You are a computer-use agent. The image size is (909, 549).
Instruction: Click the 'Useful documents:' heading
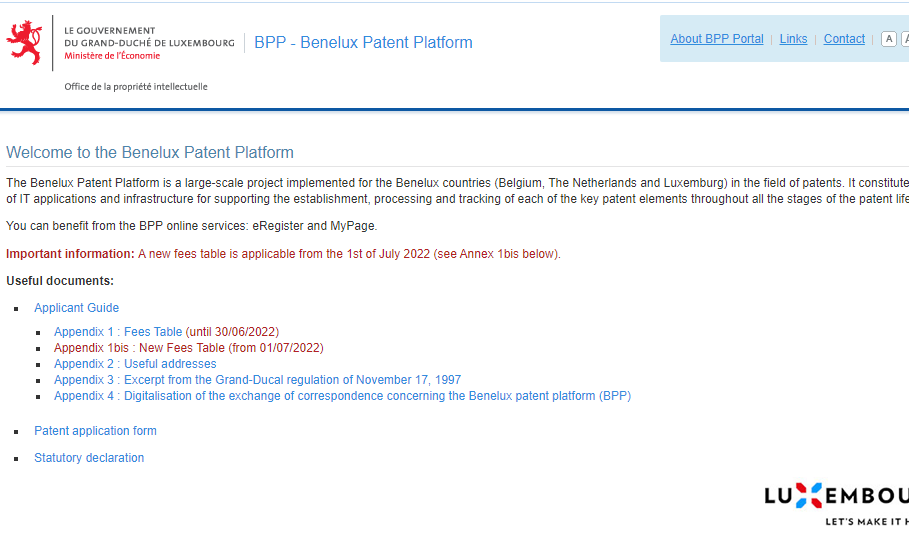coord(60,281)
